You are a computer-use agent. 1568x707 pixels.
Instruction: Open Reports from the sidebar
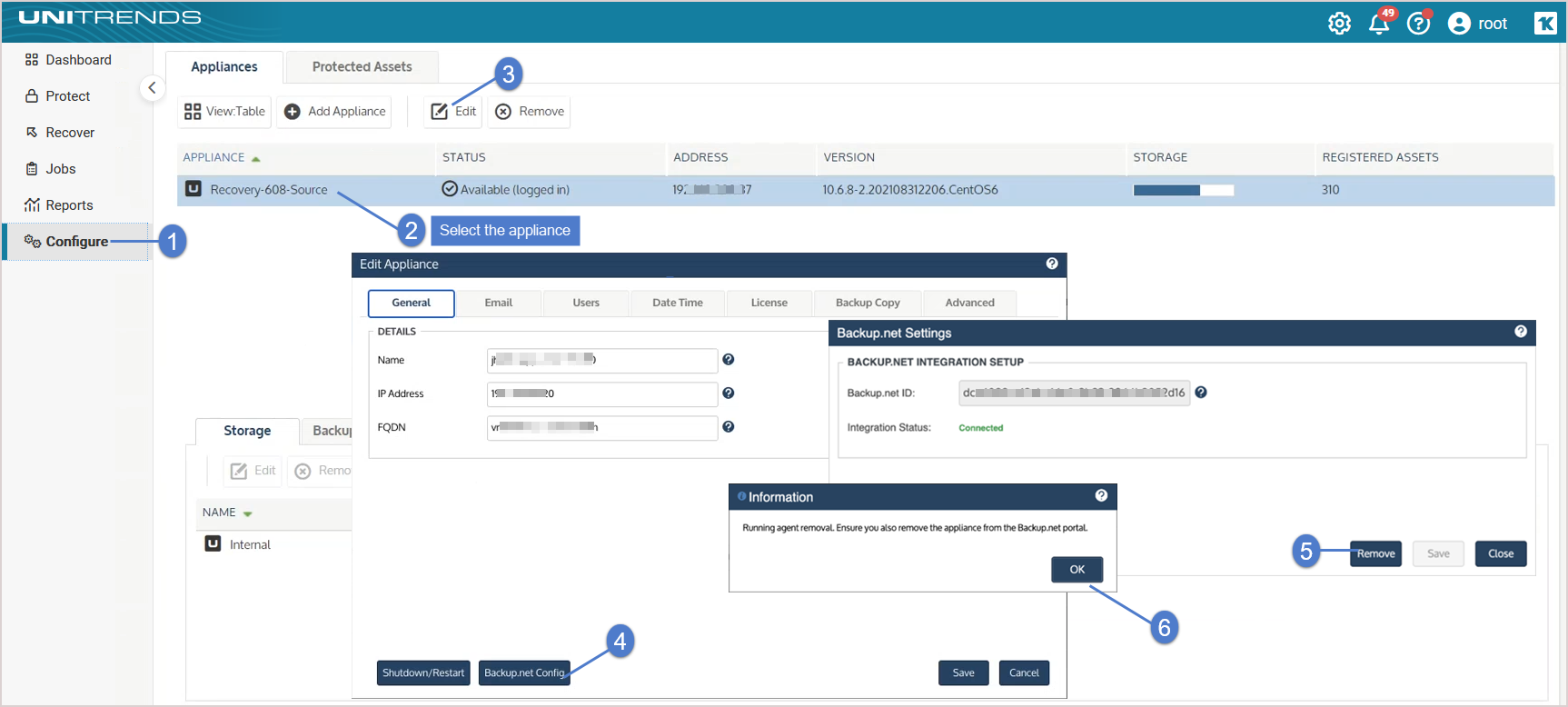59,205
